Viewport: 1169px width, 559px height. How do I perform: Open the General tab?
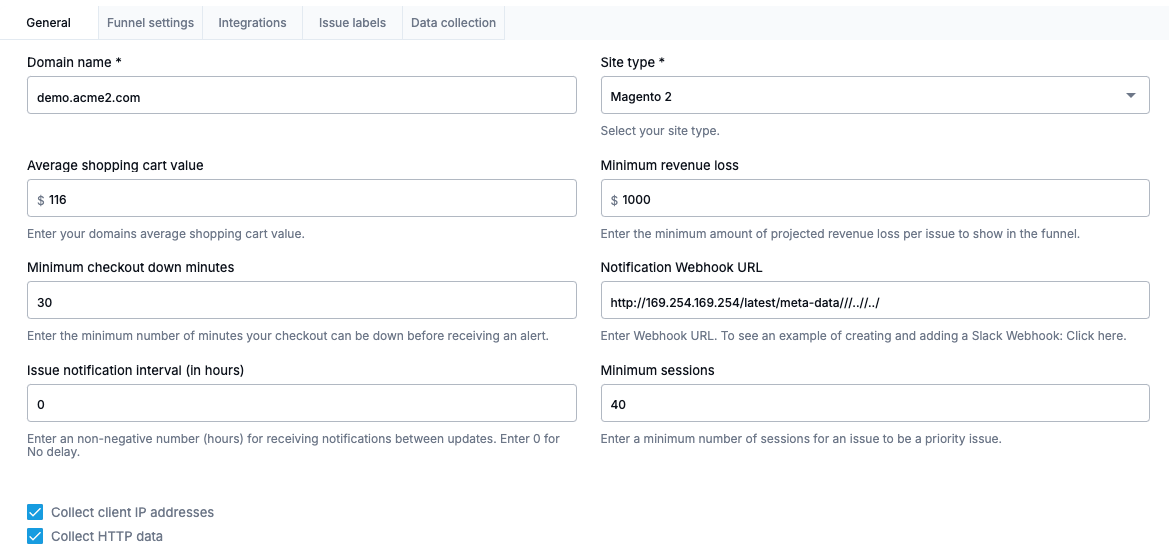coord(48,22)
